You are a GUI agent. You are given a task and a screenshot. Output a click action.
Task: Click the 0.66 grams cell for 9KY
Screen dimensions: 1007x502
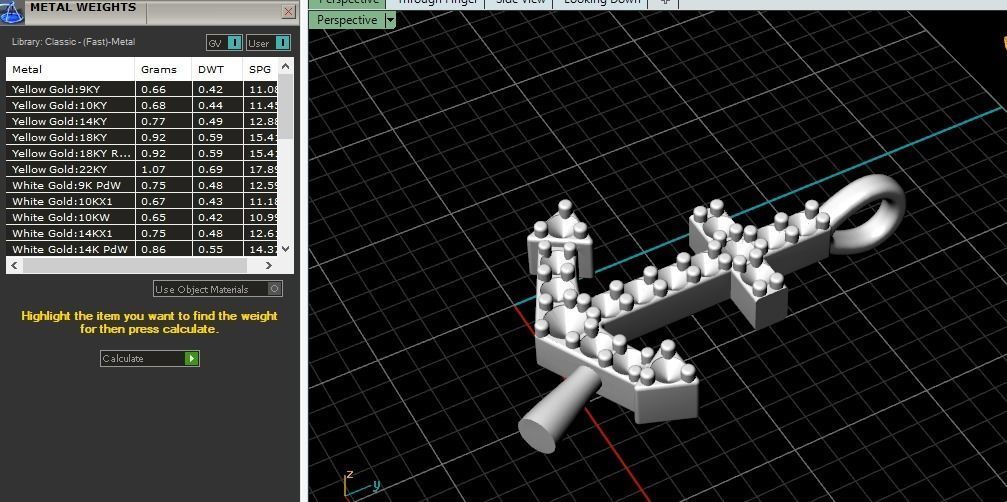(x=163, y=89)
